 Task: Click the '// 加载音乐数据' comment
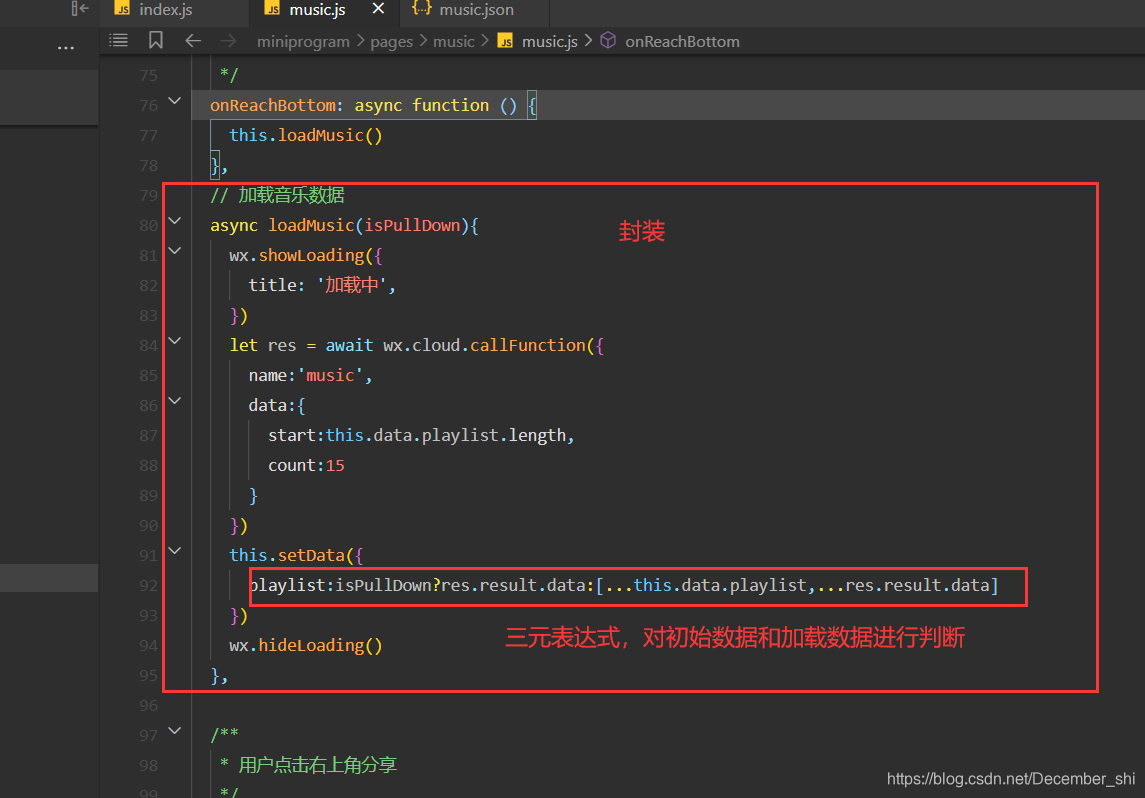coord(277,195)
